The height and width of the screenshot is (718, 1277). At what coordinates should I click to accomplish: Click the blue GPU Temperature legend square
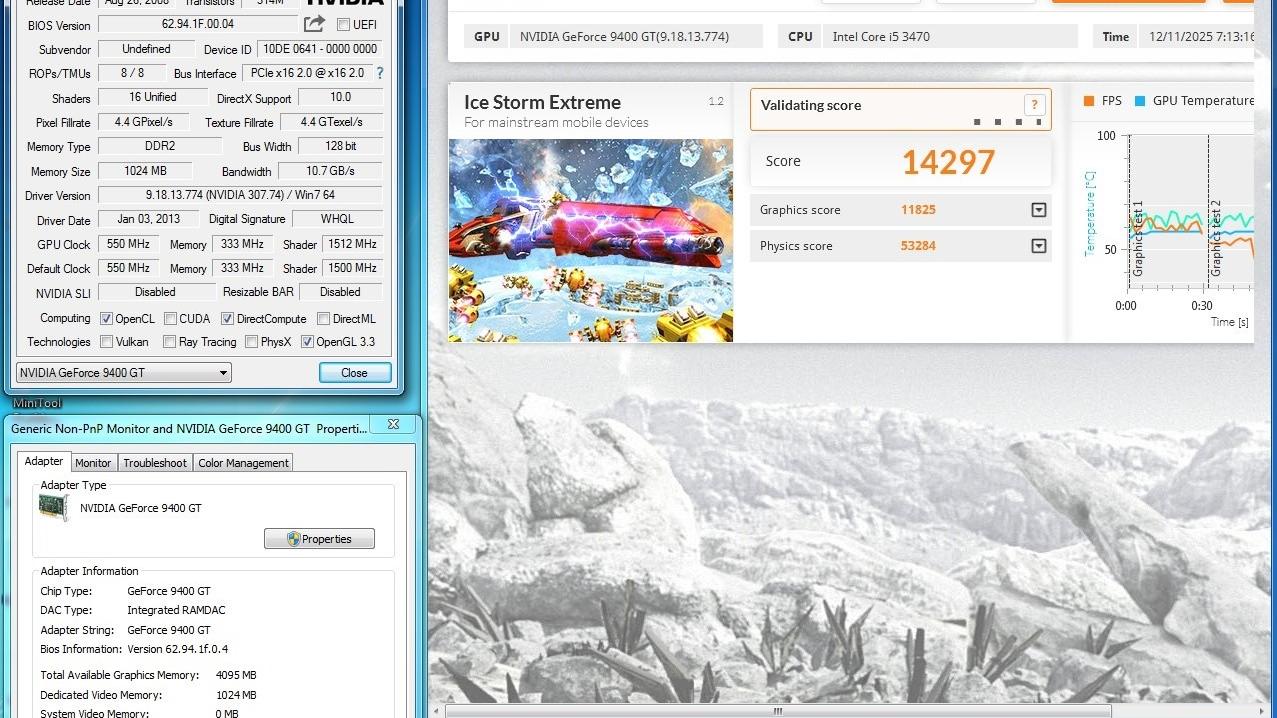[1140, 101]
